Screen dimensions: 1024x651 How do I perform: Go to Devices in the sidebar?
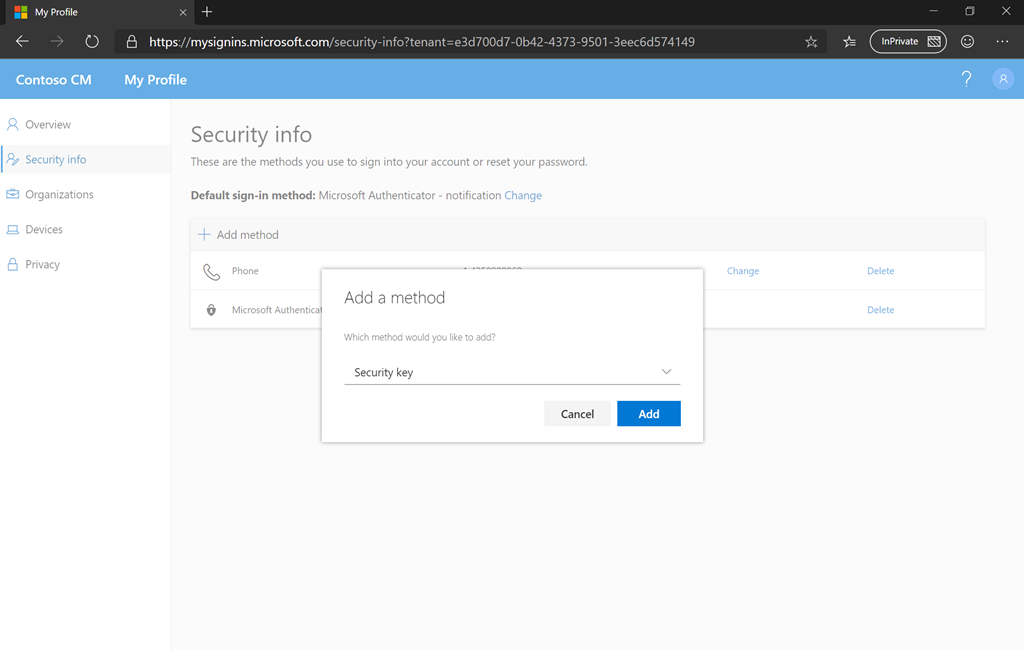pos(44,230)
